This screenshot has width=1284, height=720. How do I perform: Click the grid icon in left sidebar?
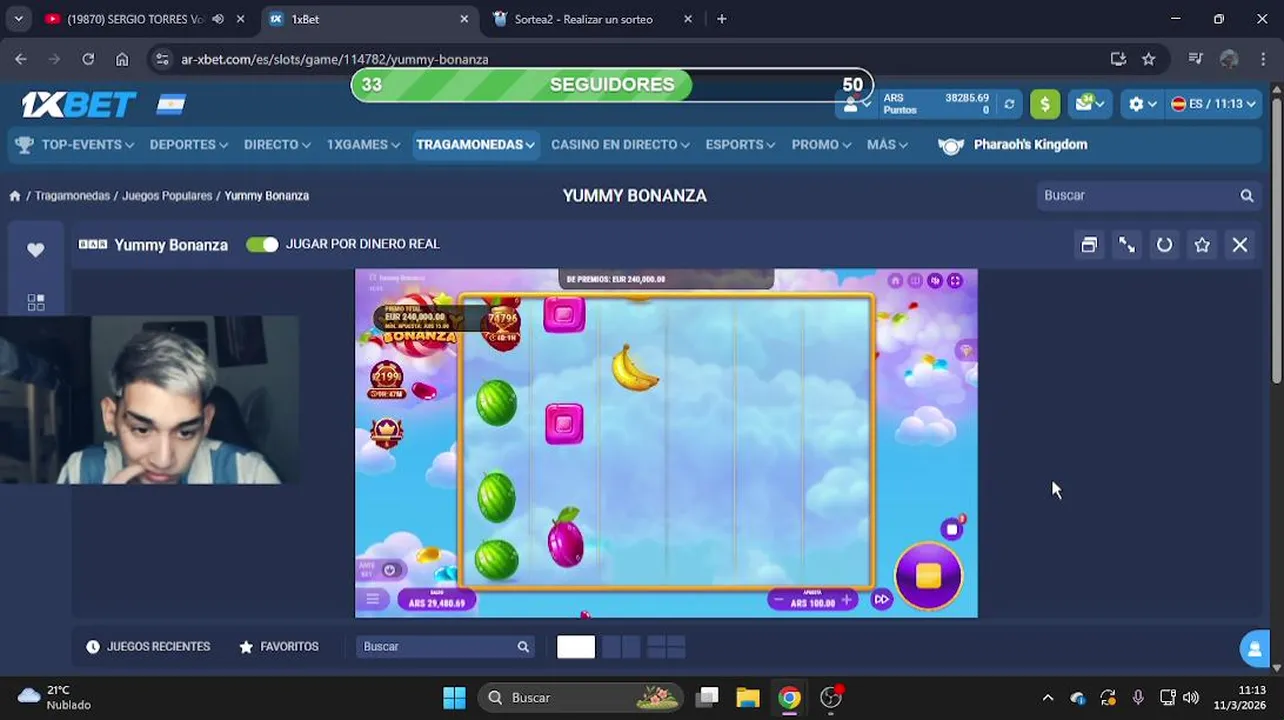(x=36, y=302)
